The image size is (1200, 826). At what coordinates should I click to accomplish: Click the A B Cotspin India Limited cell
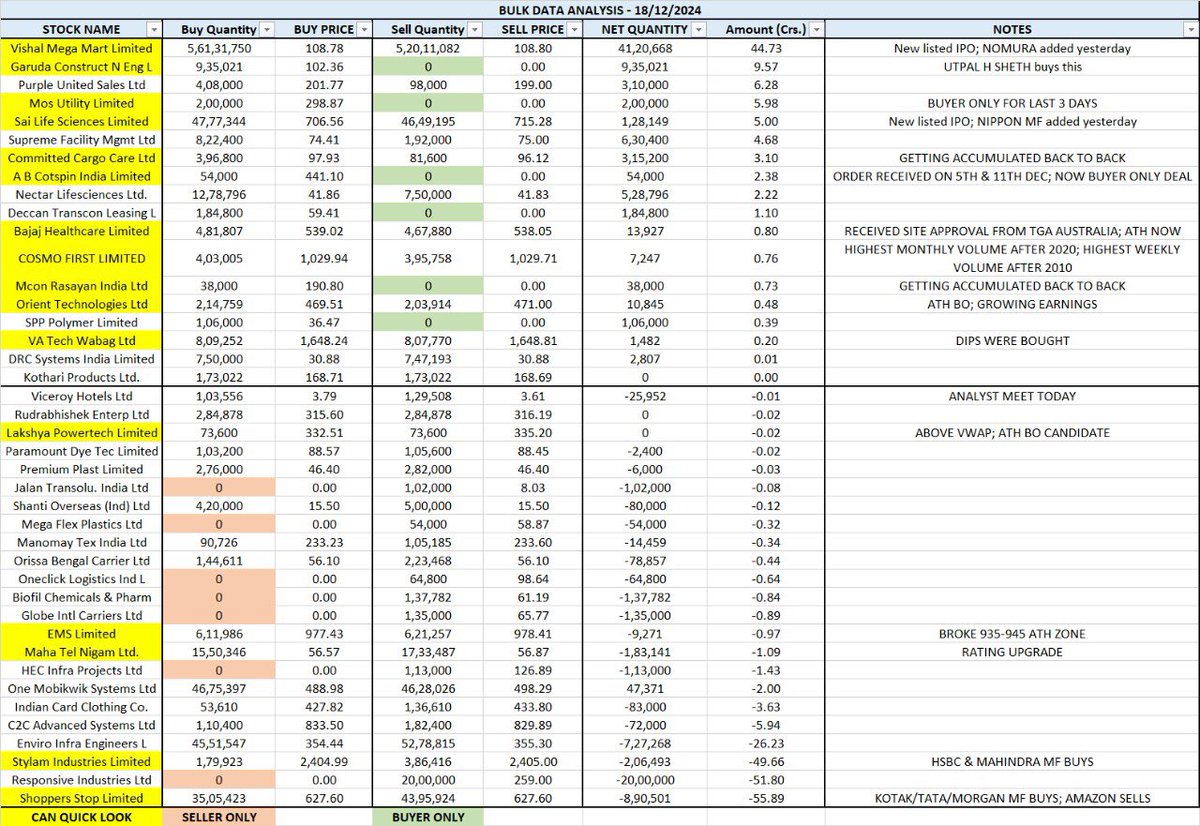(83, 176)
